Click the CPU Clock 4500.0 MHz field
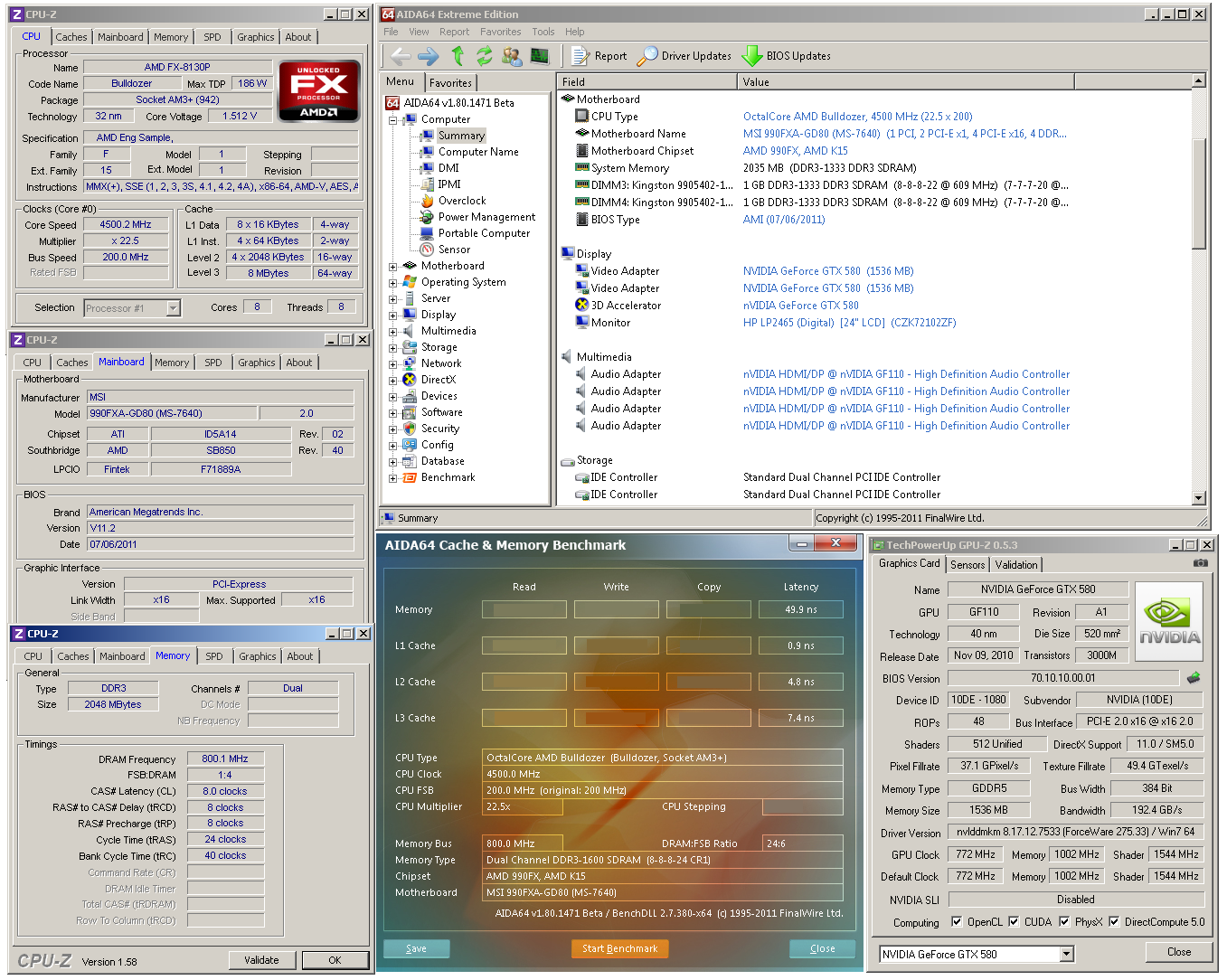Image resolution: width=1227 pixels, height=980 pixels. (x=662, y=774)
